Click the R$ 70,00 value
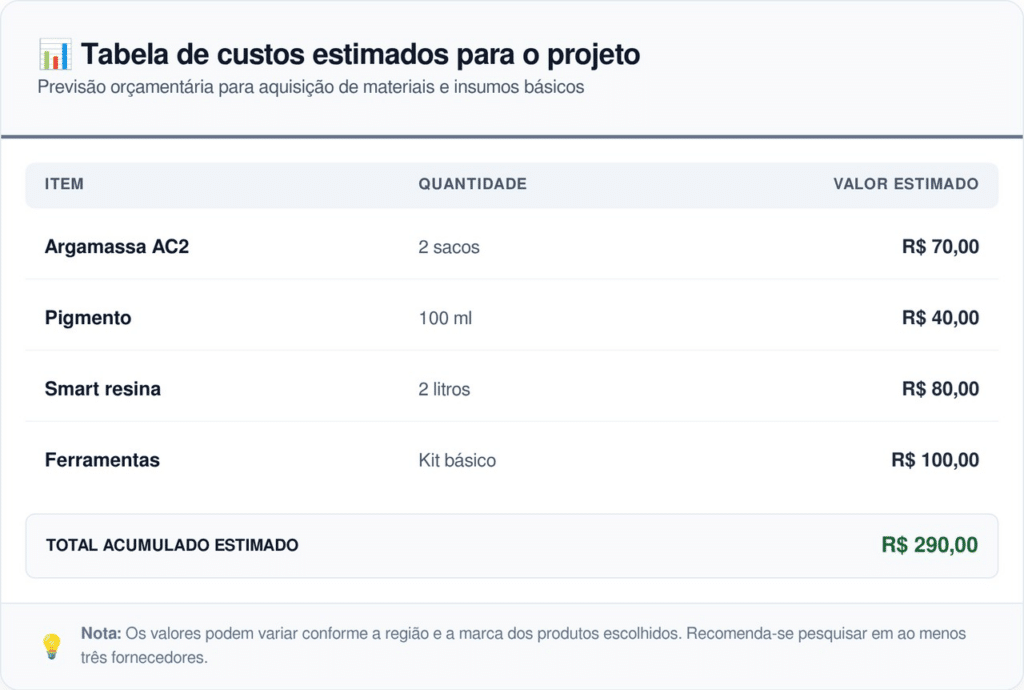Viewport: 1024px width, 690px height. (x=940, y=247)
